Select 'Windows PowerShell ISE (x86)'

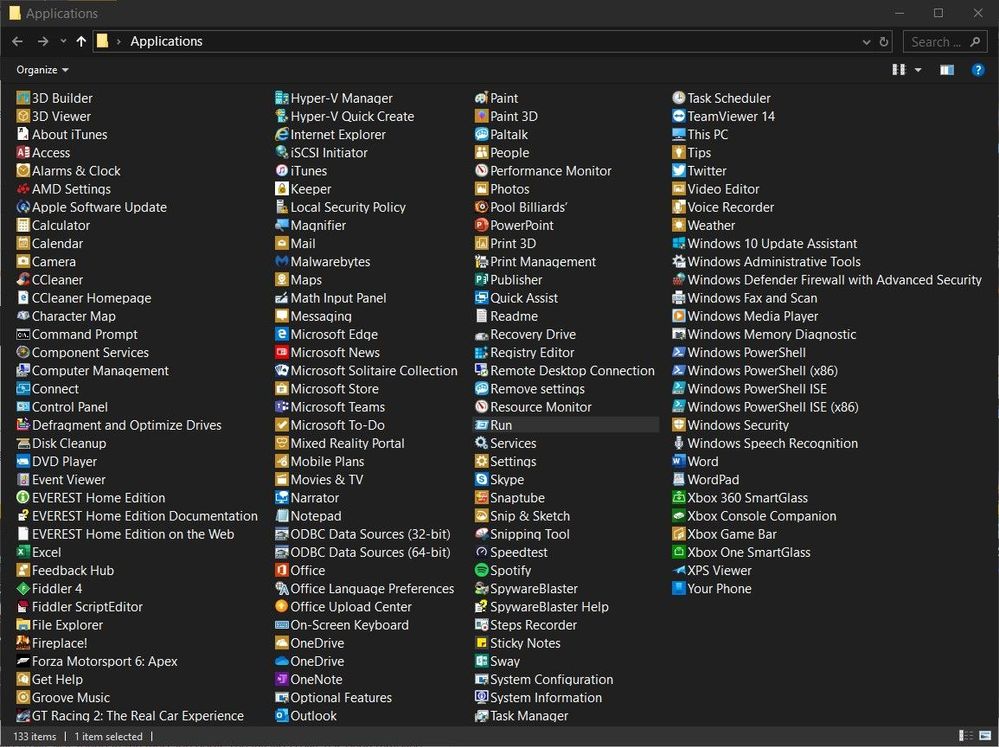click(765, 407)
